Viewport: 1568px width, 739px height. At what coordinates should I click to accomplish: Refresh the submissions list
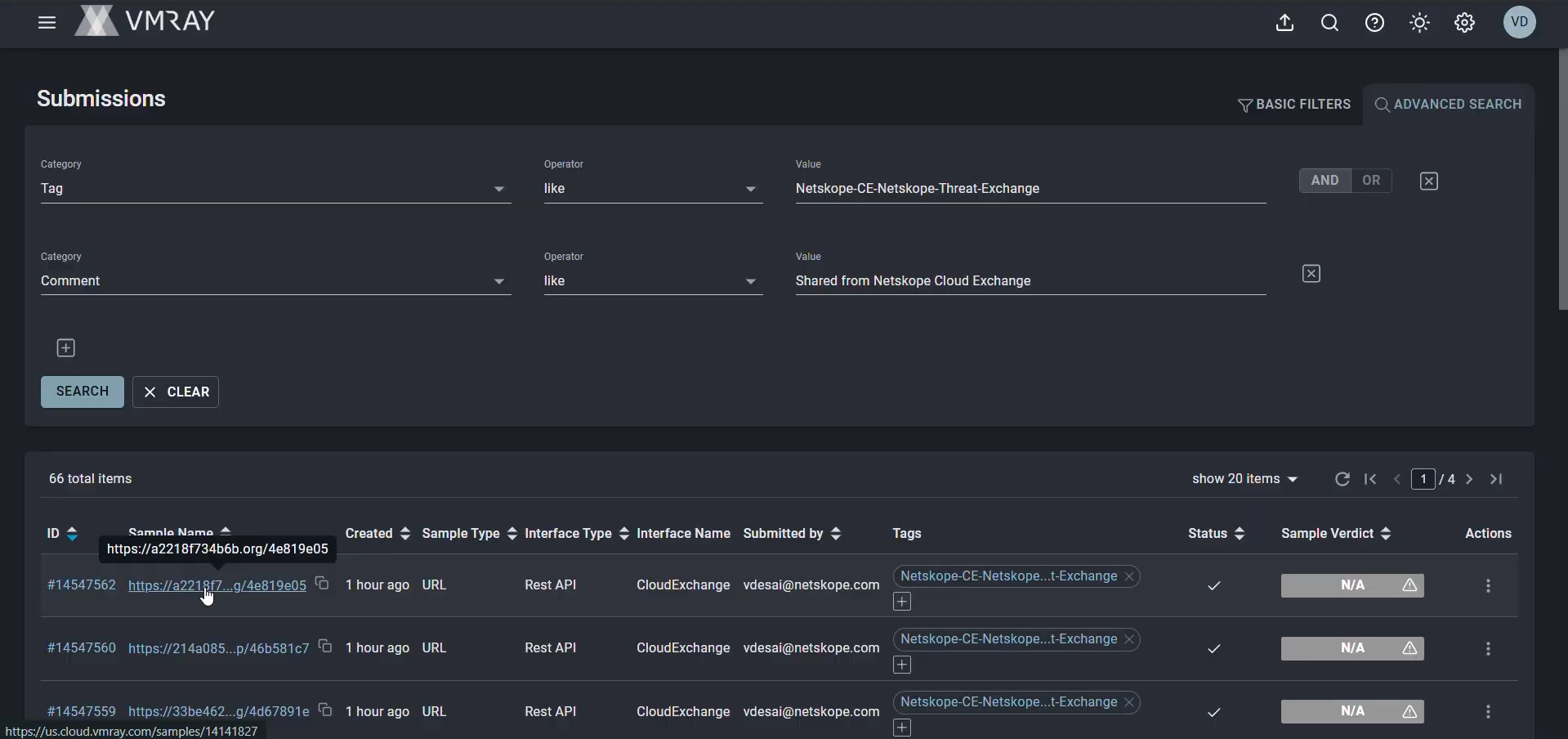click(x=1342, y=479)
